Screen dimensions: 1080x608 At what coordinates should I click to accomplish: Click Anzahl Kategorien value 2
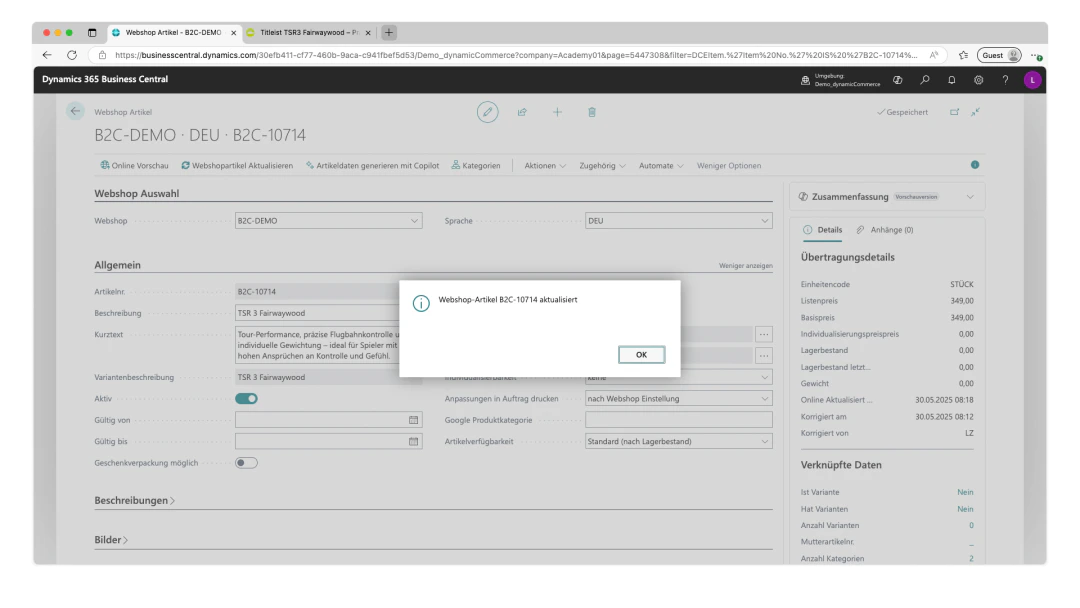[x=971, y=558]
